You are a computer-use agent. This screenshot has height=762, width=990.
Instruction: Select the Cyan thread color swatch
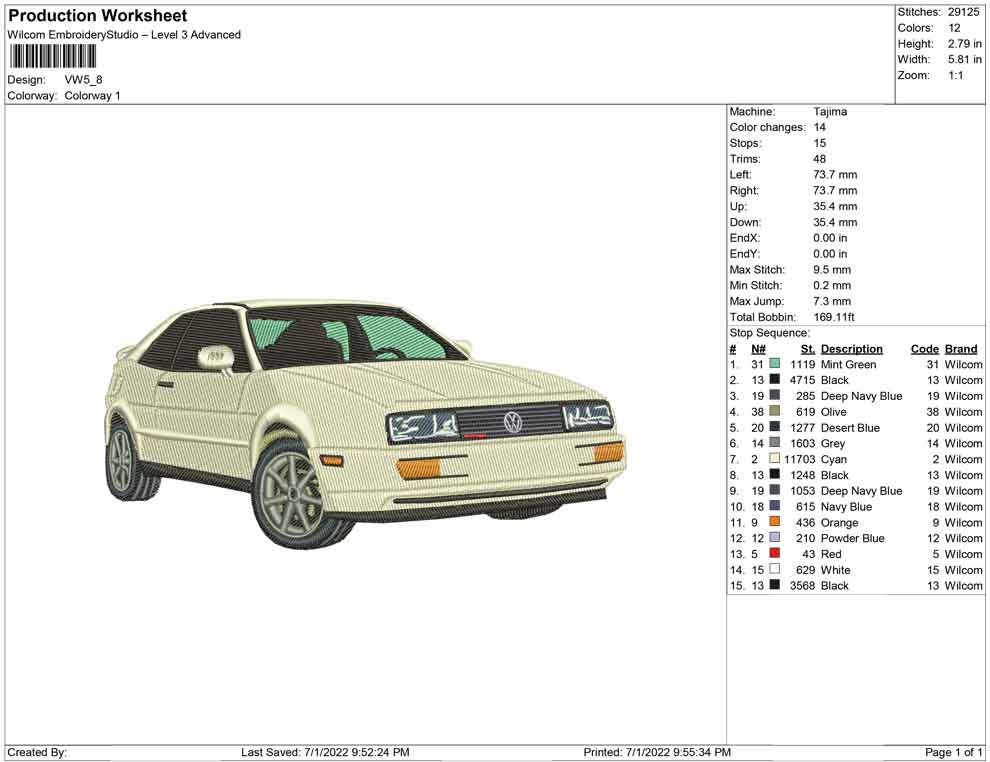(x=774, y=460)
